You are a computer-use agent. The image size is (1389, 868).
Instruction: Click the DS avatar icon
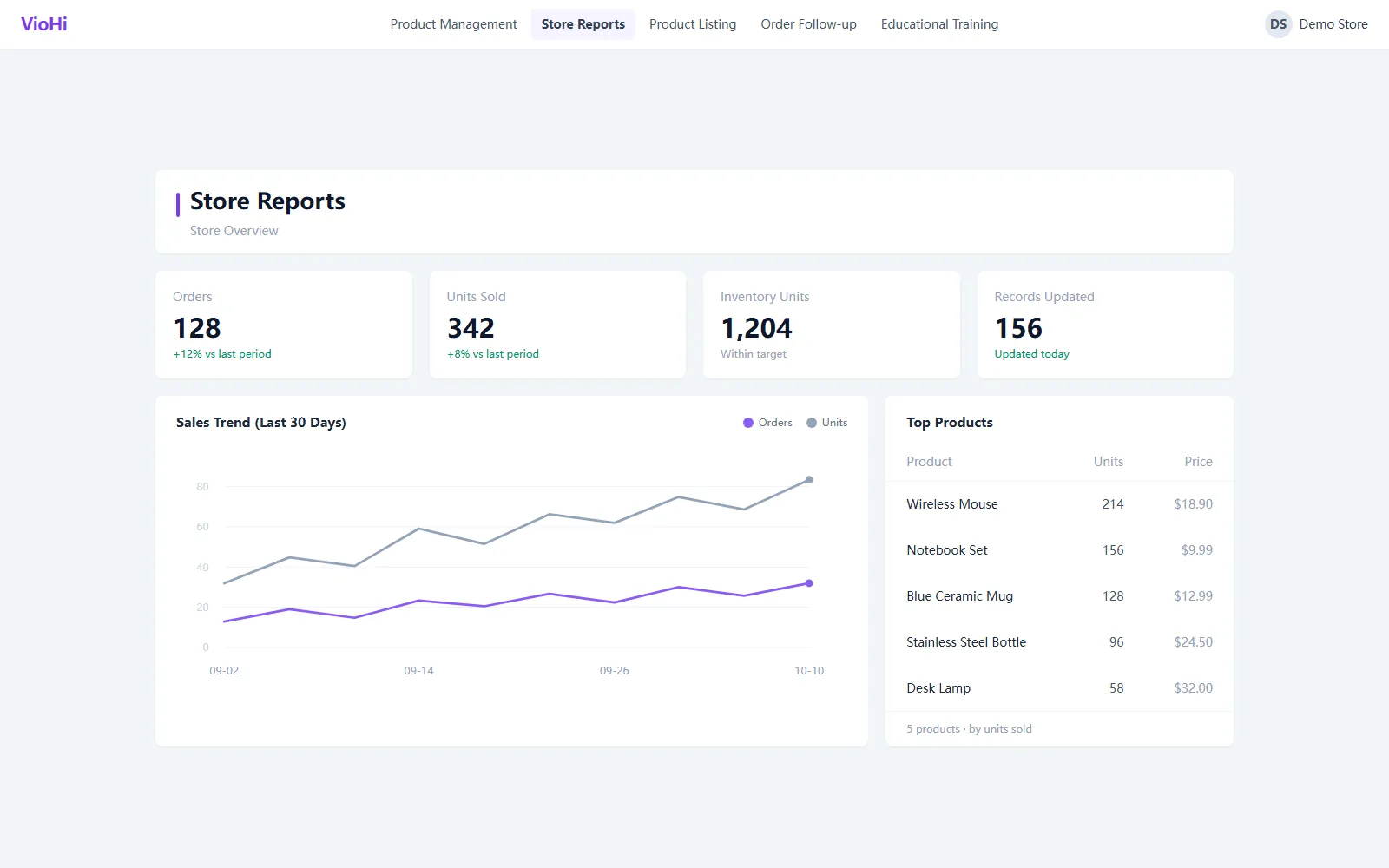pyautogui.click(x=1278, y=24)
